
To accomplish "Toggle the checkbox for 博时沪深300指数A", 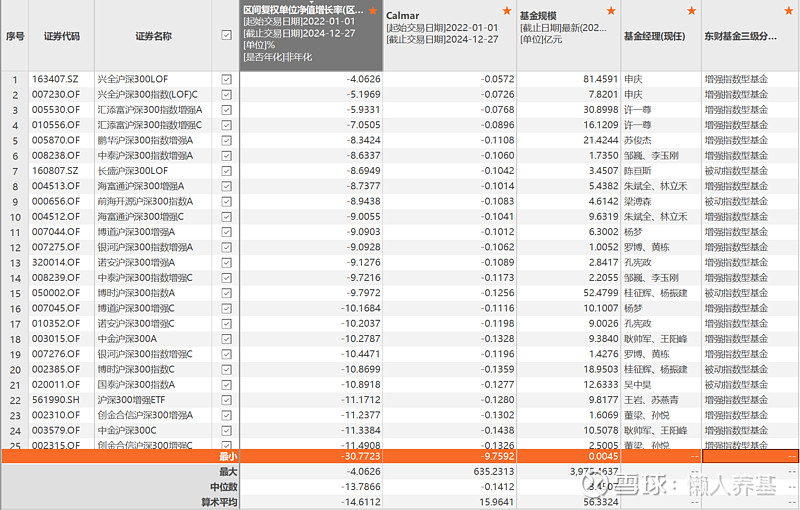I will click(x=227, y=293).
